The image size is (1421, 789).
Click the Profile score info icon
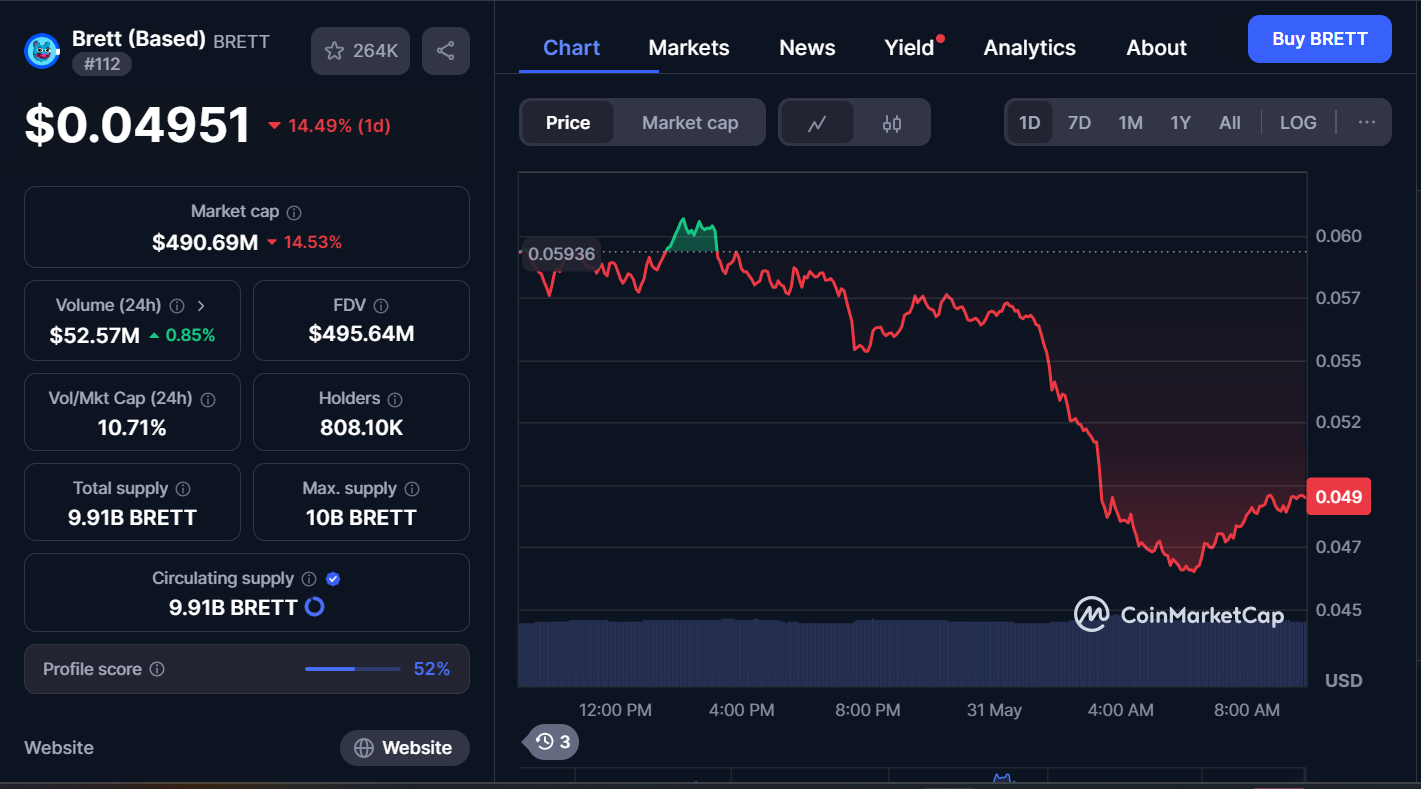pos(157,669)
